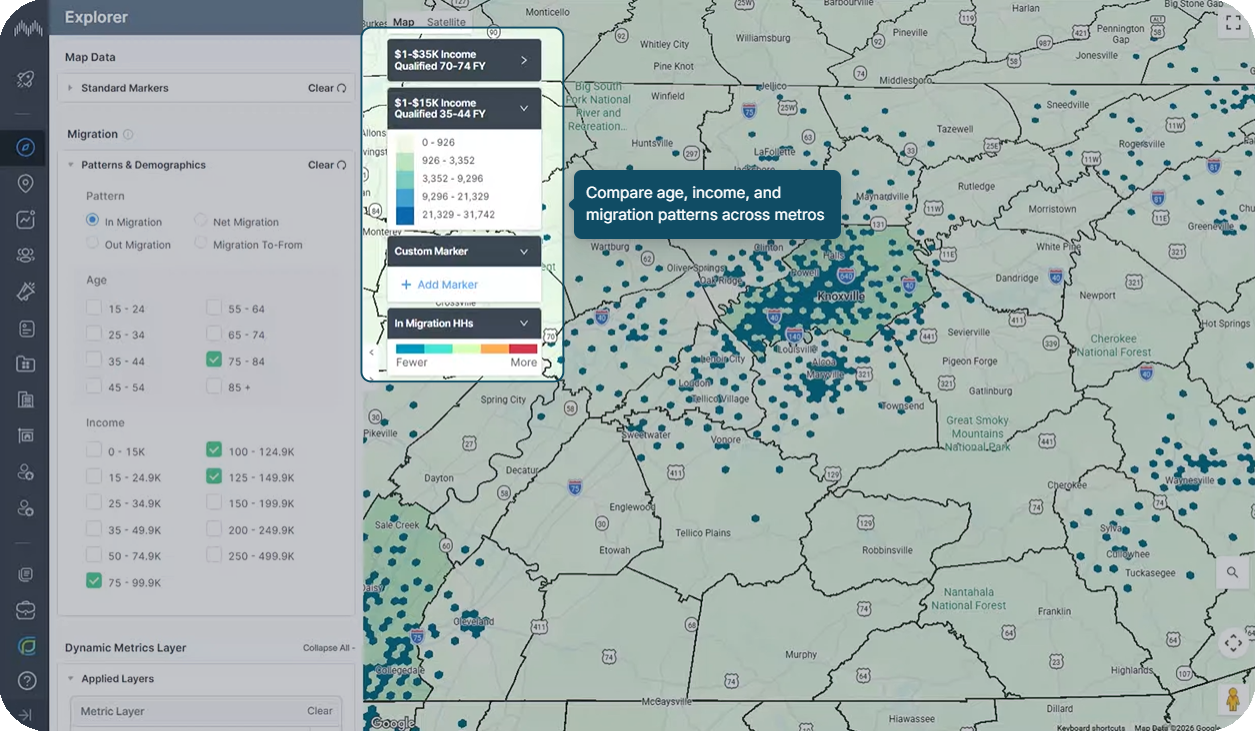Screen dimensions: 1255x731
Task: Click the Knoxville label on the map
Action: click(x=840, y=297)
